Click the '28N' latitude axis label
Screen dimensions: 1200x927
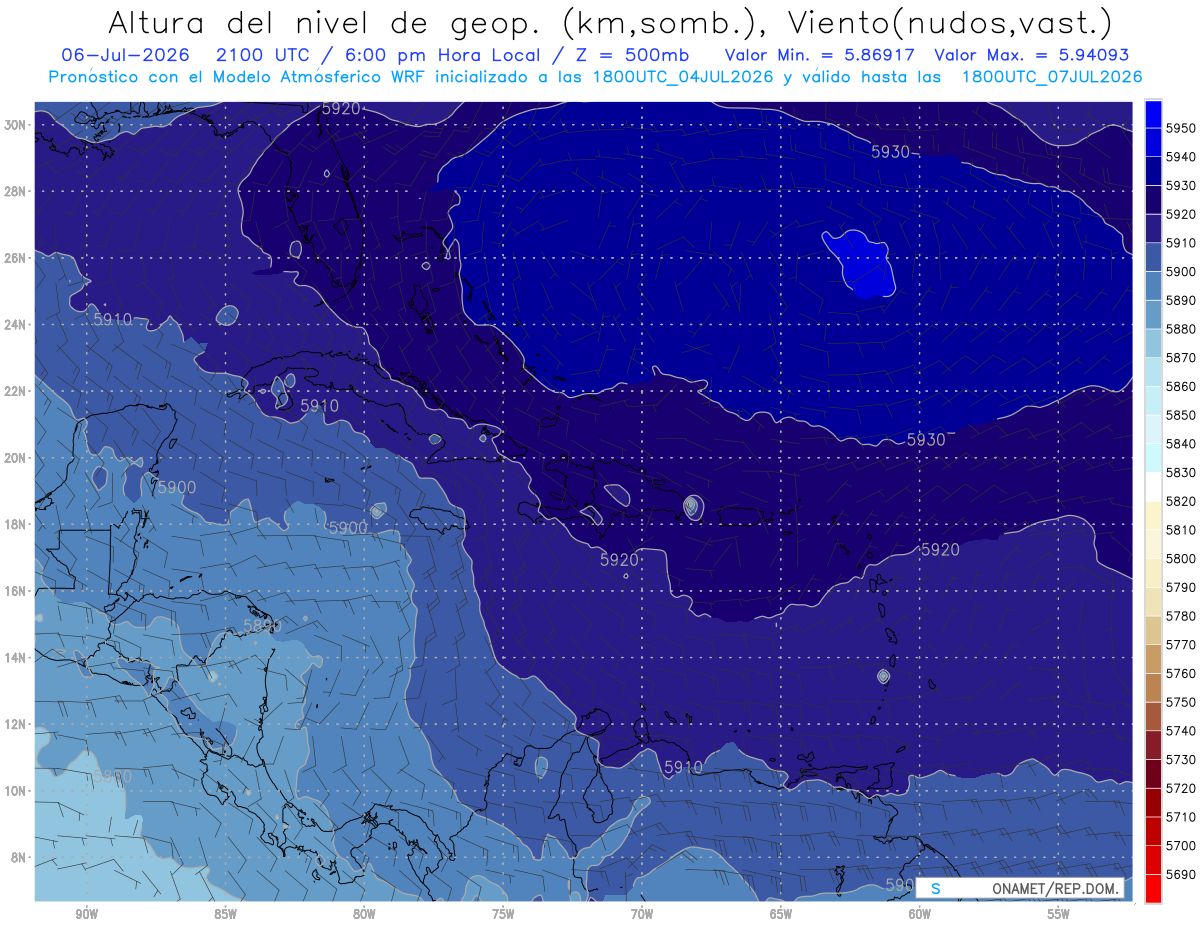(x=15, y=191)
